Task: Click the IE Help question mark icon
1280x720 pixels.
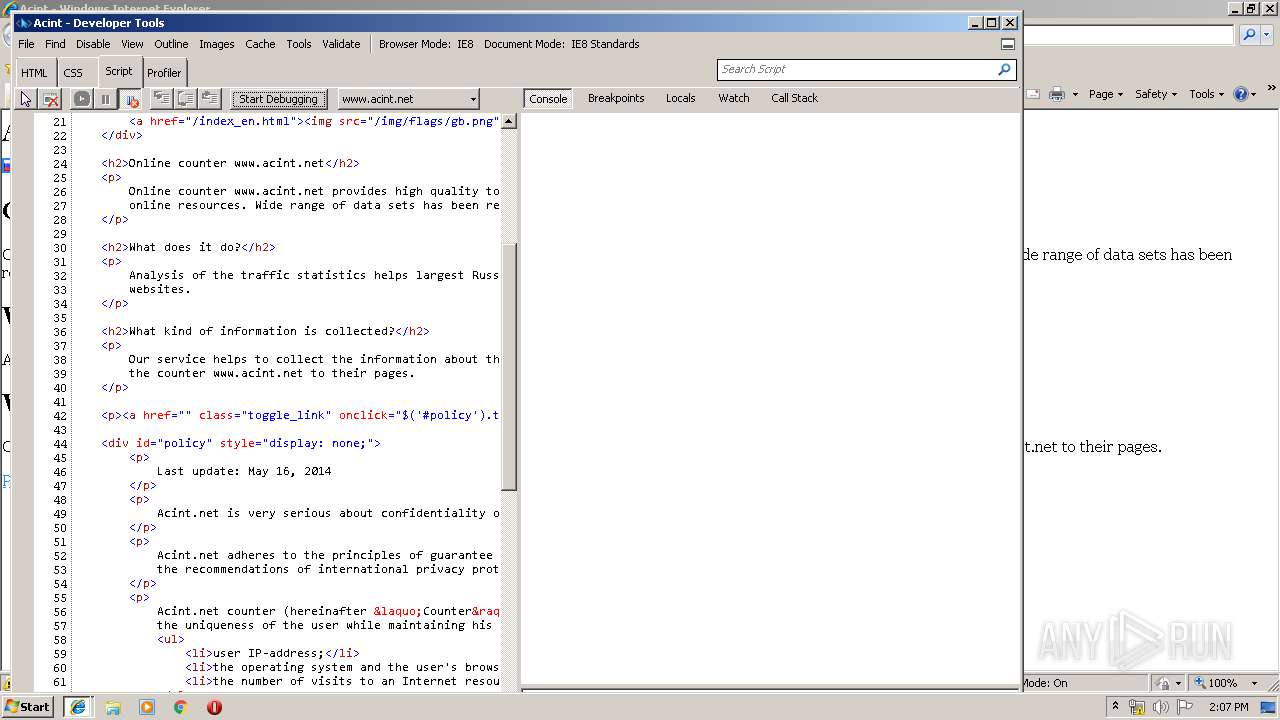Action: tap(1241, 94)
